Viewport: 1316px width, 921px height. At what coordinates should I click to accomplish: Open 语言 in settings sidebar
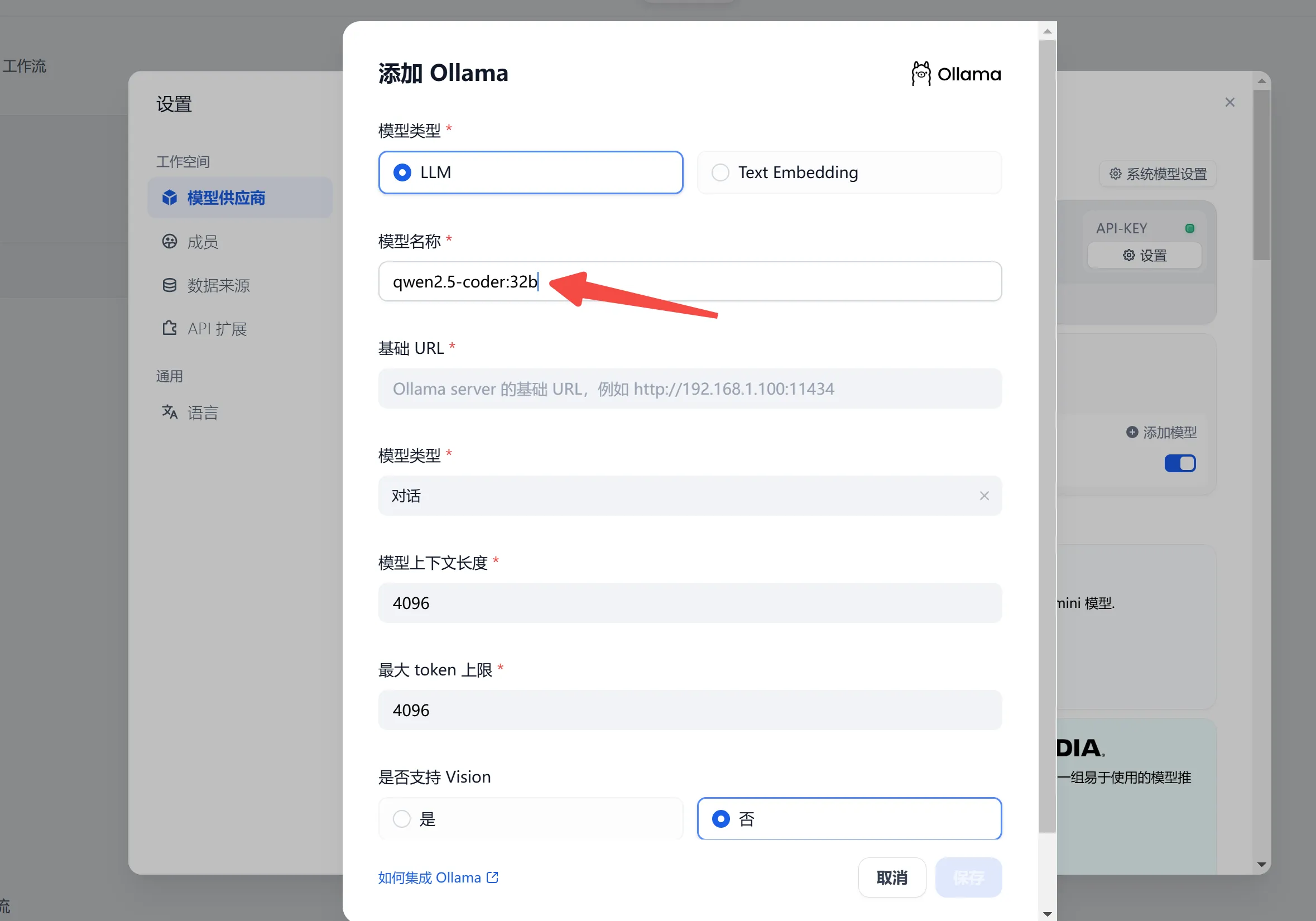point(239,412)
